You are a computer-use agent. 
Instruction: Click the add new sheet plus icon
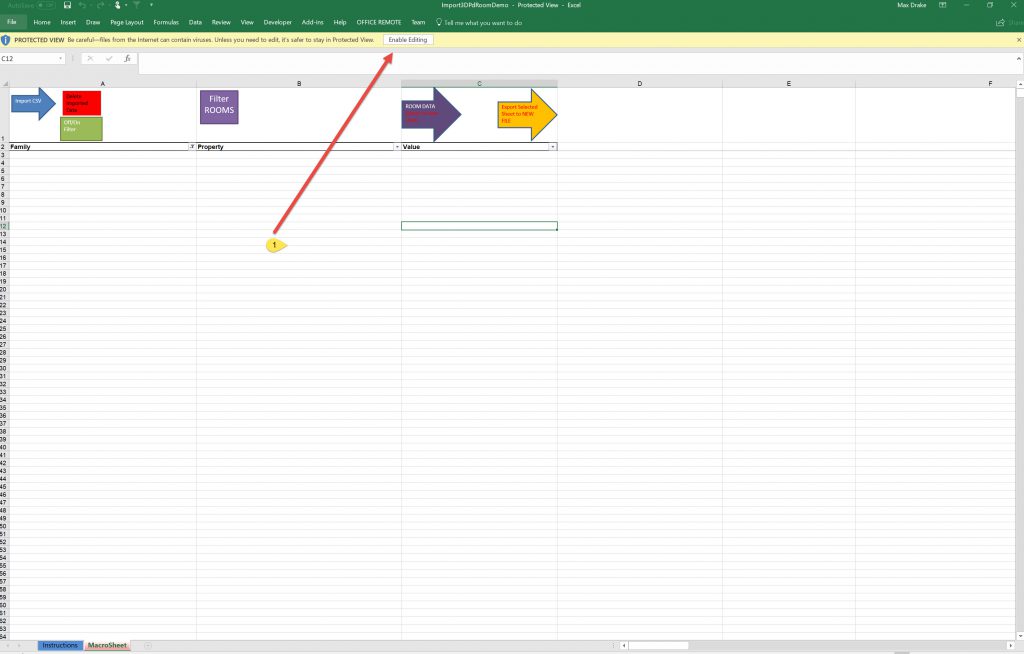(148, 645)
